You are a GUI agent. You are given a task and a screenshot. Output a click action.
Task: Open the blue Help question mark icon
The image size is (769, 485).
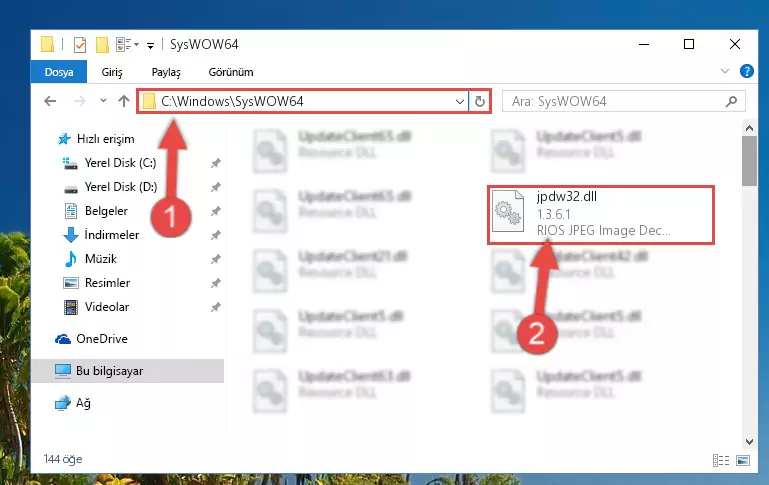coord(746,72)
